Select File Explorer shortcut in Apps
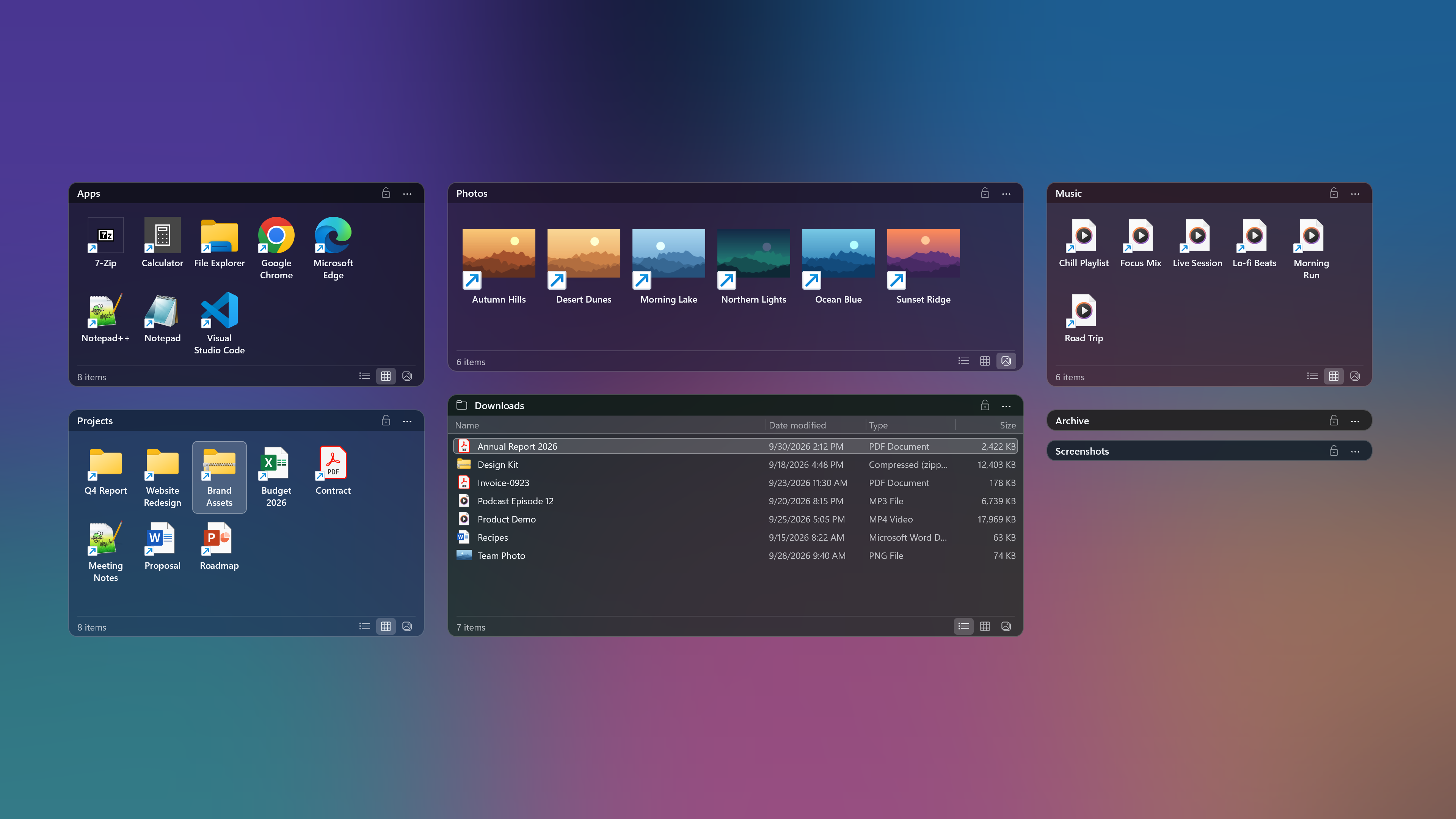Image resolution: width=1456 pixels, height=819 pixels. click(219, 243)
